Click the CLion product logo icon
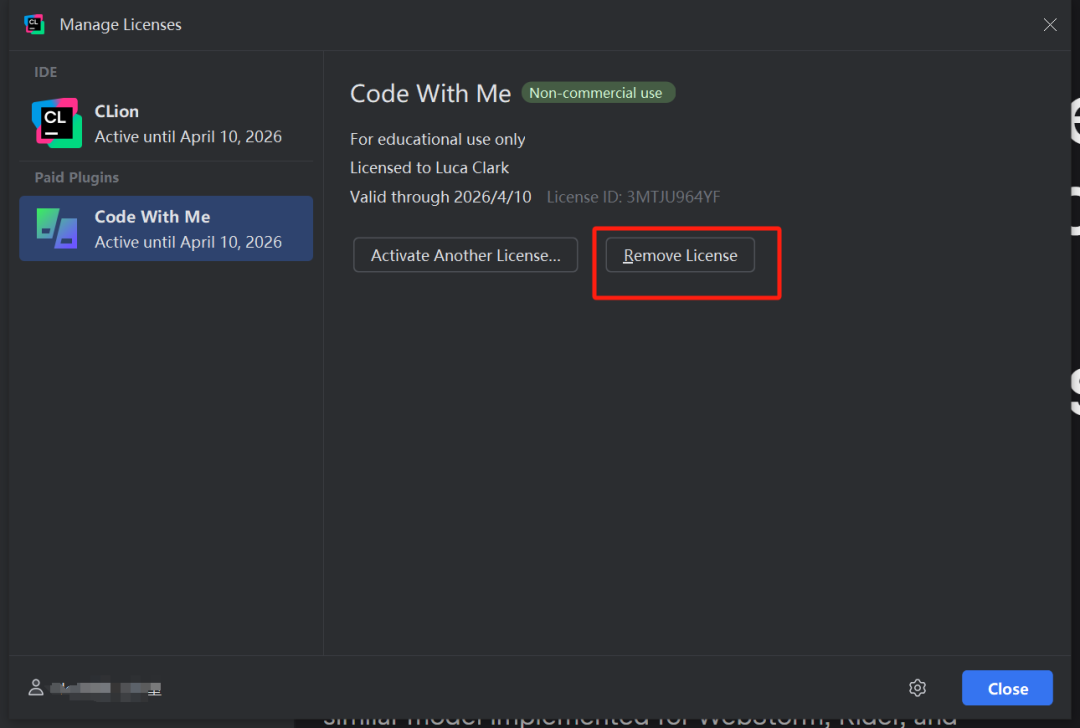Viewport: 1080px width, 728px height. (57, 123)
